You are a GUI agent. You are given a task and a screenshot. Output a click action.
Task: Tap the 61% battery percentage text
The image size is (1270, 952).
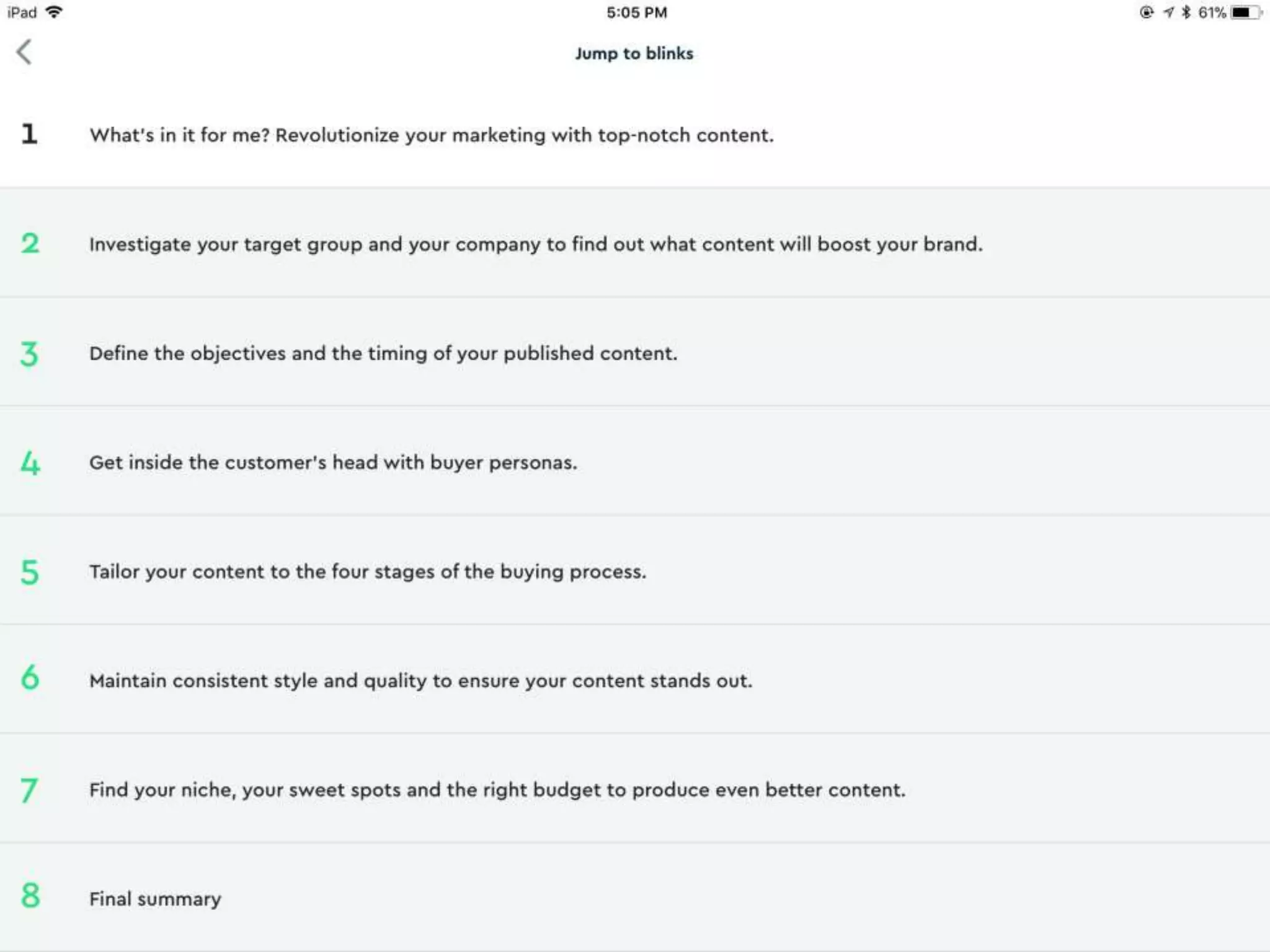pos(1212,12)
